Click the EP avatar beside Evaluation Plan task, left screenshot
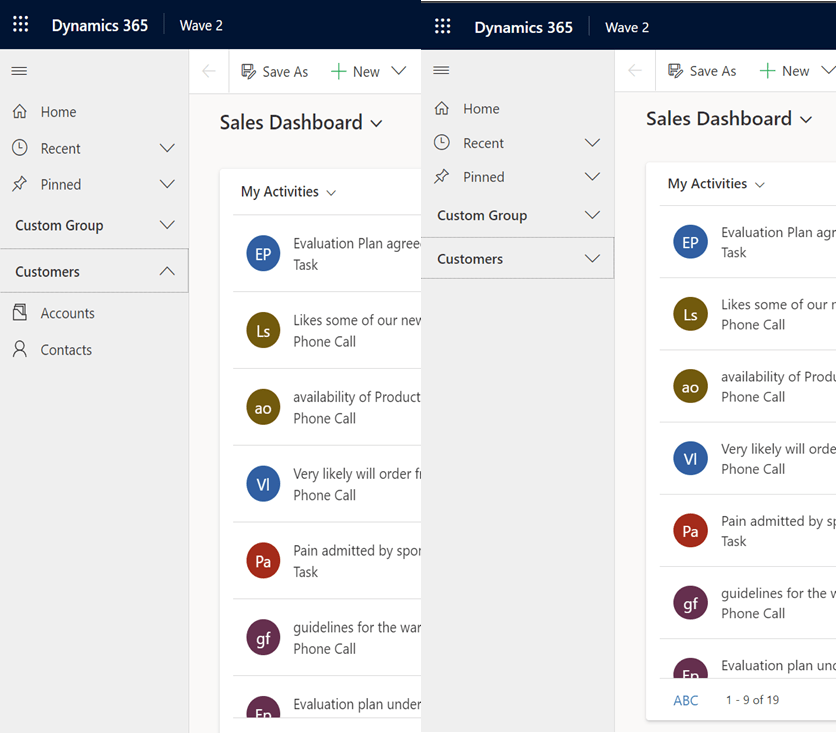Viewport: 836px width, 733px height. (x=263, y=254)
